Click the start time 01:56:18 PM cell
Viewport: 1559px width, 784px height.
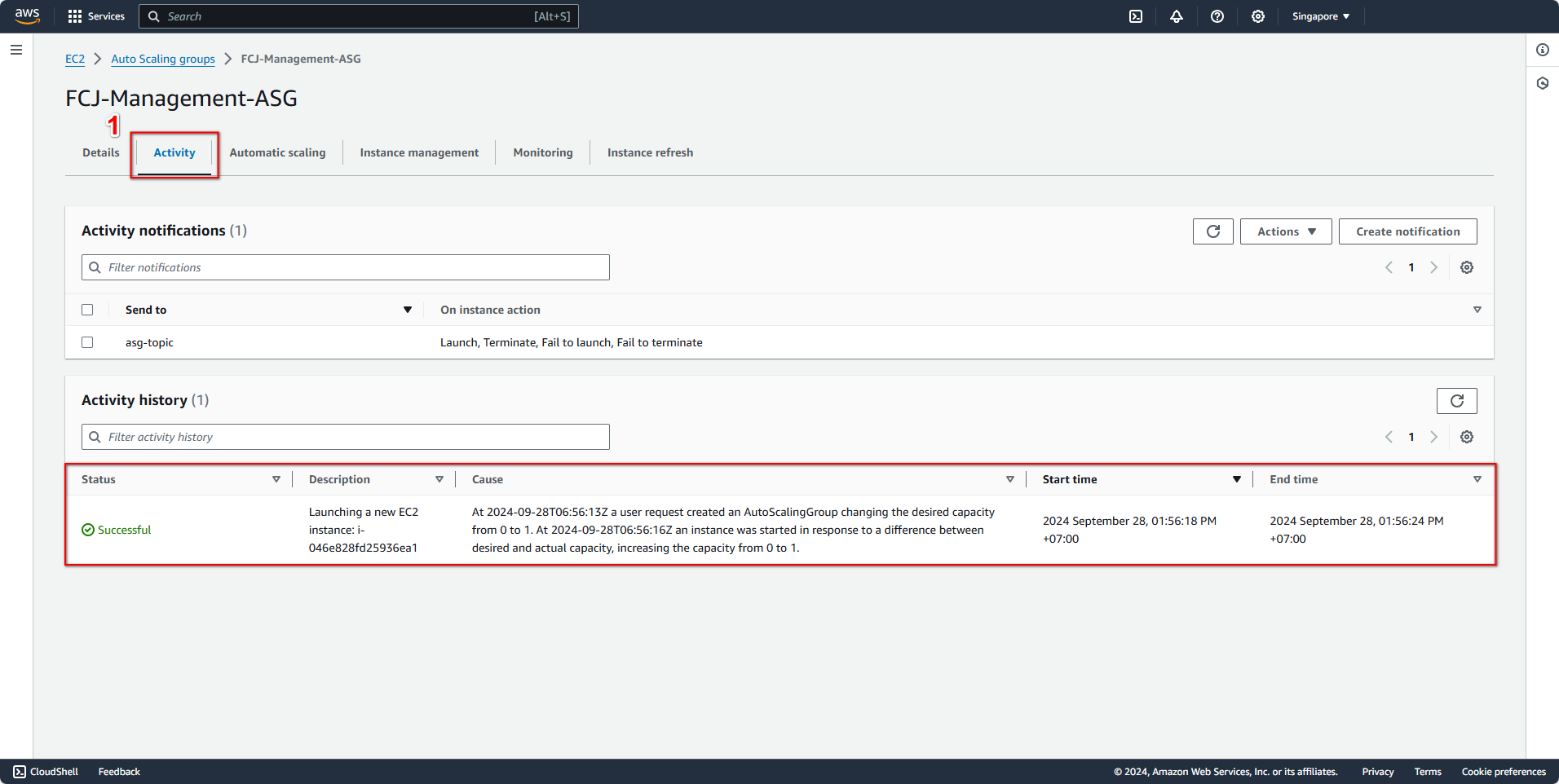(x=1129, y=530)
